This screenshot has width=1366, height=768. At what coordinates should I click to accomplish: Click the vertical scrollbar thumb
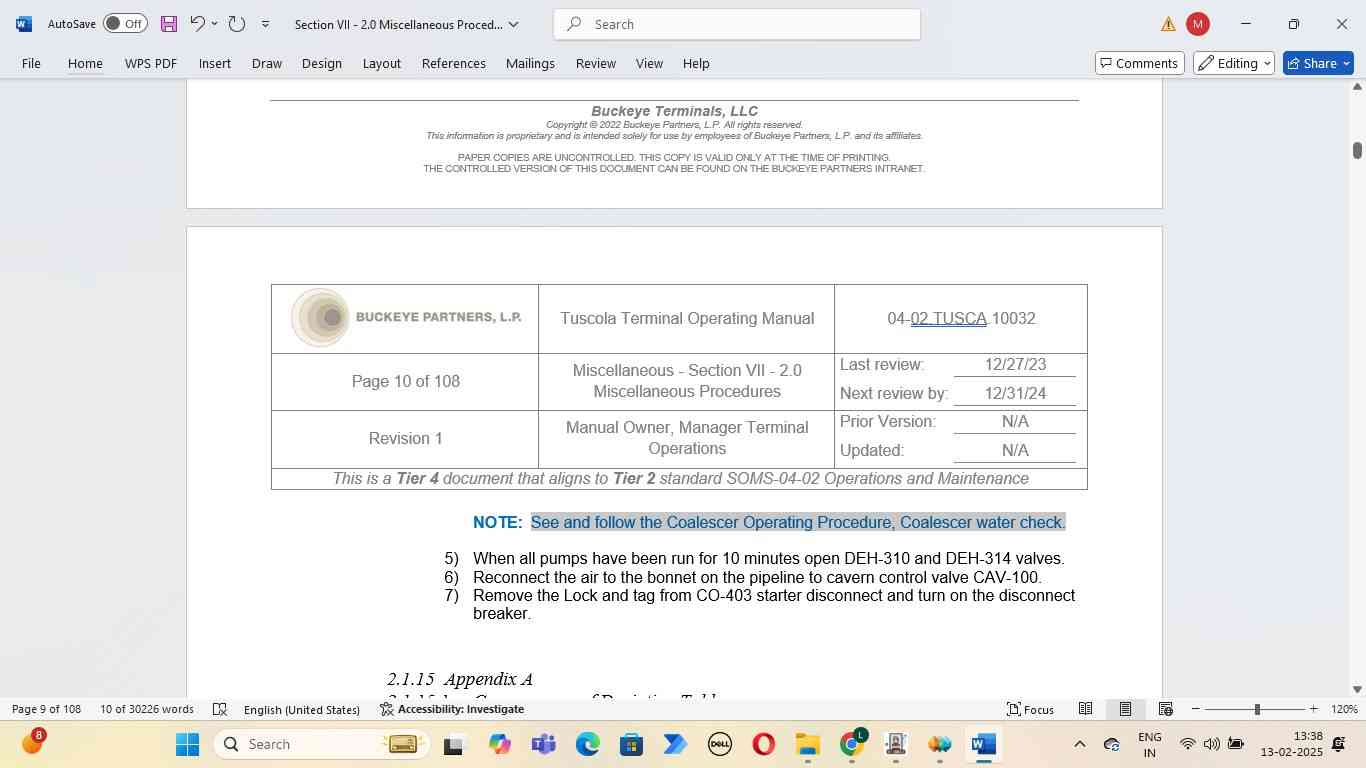pyautogui.click(x=1357, y=150)
